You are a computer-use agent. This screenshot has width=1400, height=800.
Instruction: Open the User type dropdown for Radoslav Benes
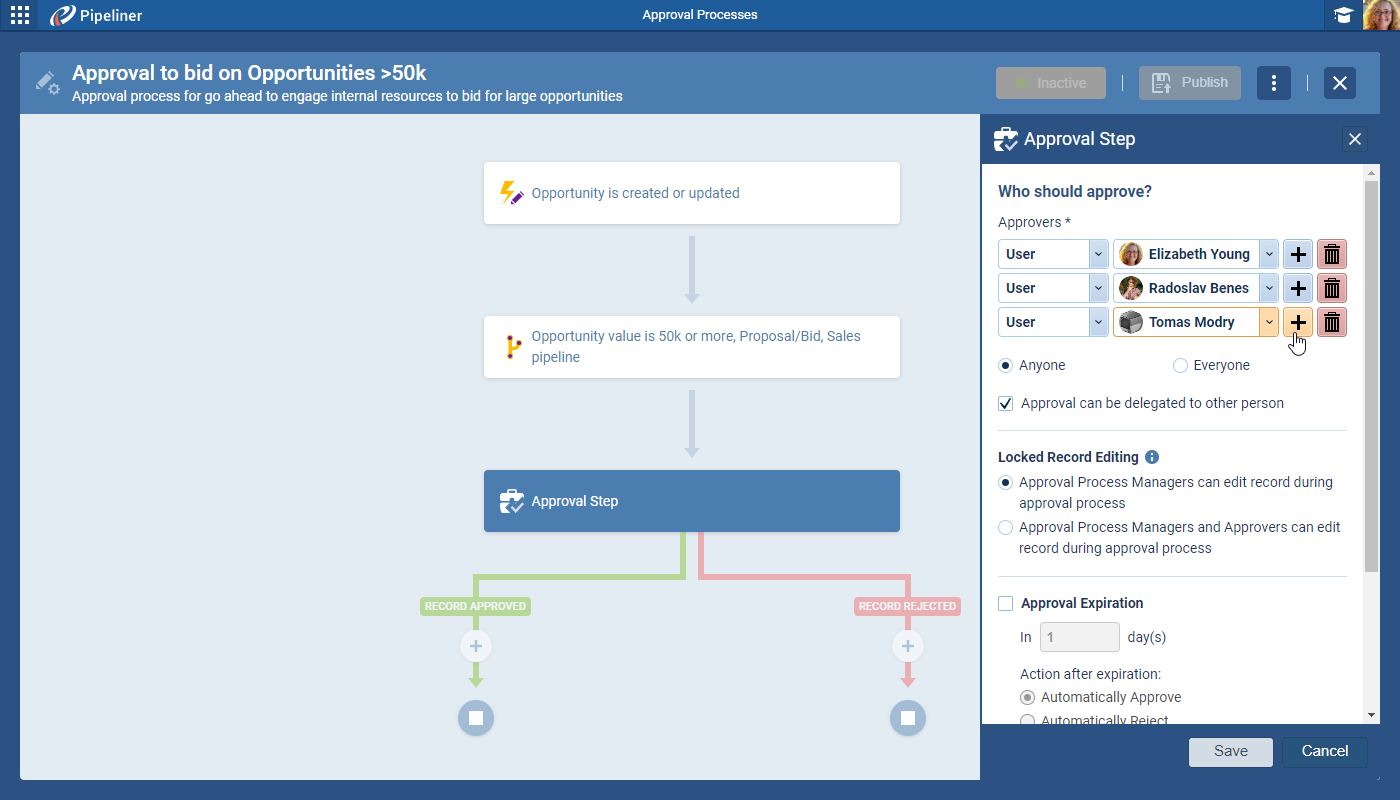pos(1098,288)
